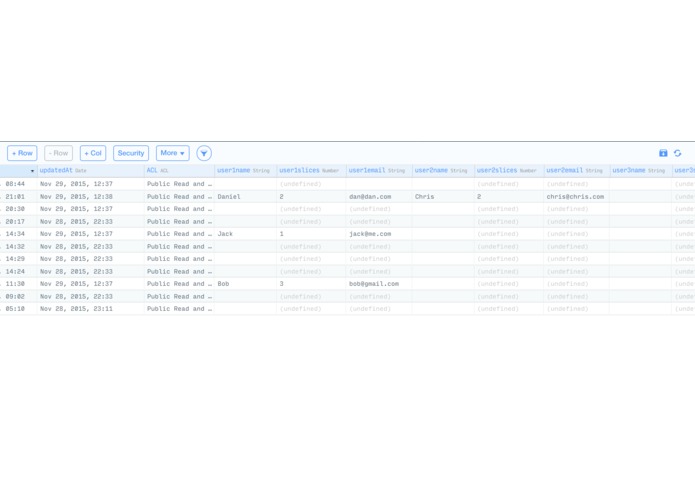Select the Daniel name cell
Viewport: 695px width, 494px height.
[x=246, y=197]
